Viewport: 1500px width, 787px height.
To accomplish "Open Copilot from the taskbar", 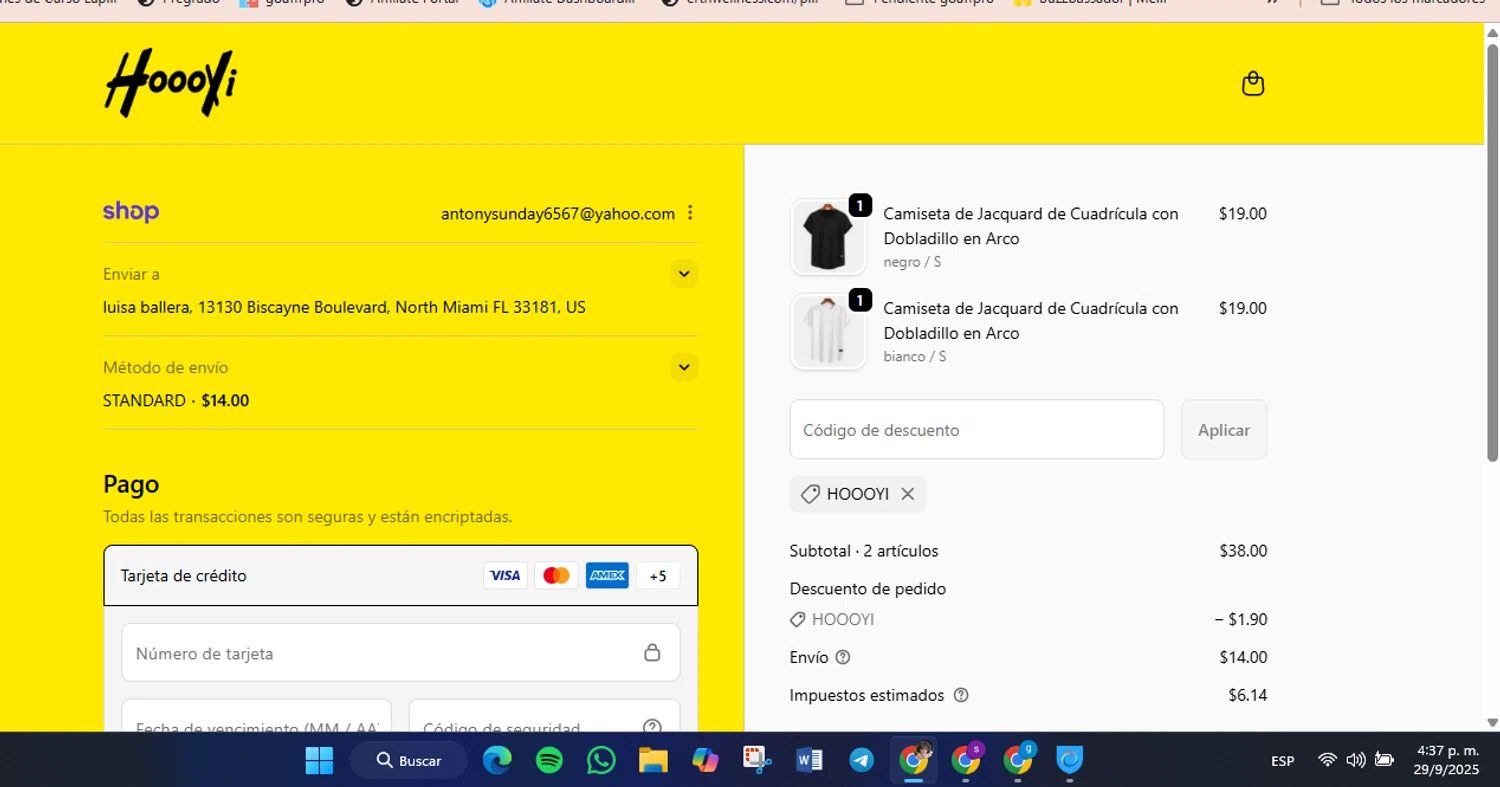I will pos(705,761).
